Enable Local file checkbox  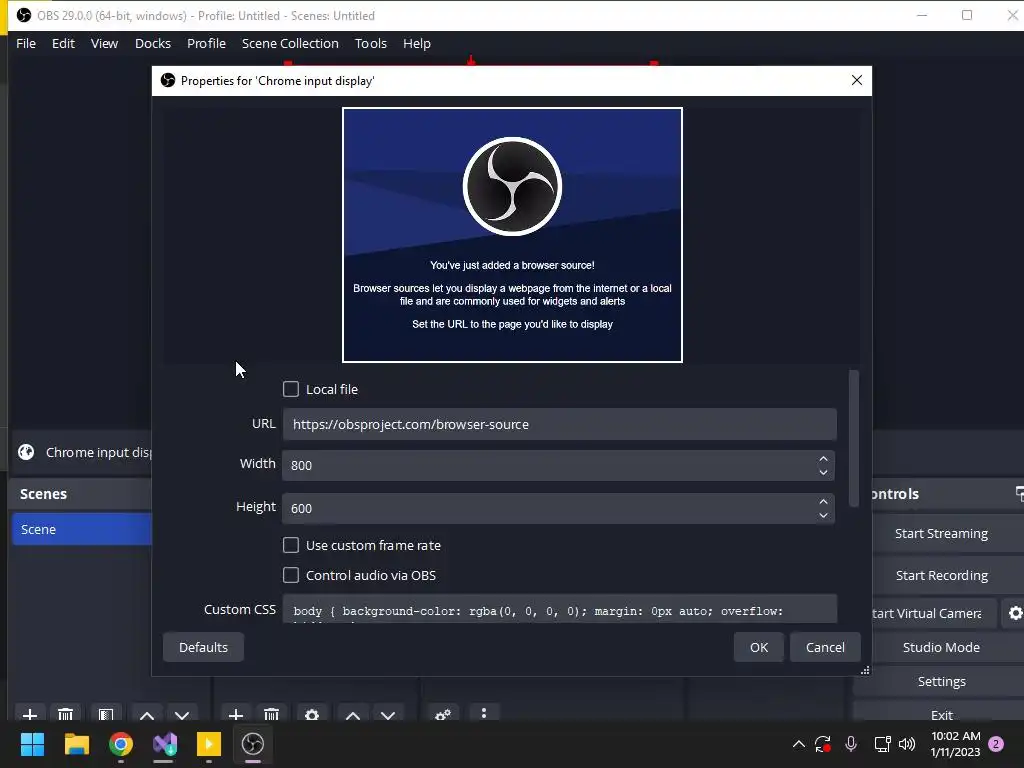(291, 389)
